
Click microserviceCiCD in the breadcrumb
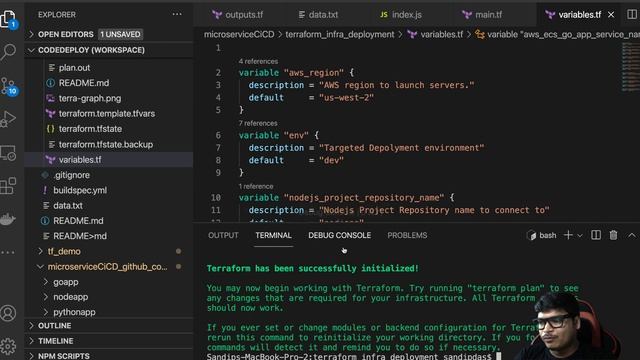pyautogui.click(x=239, y=35)
